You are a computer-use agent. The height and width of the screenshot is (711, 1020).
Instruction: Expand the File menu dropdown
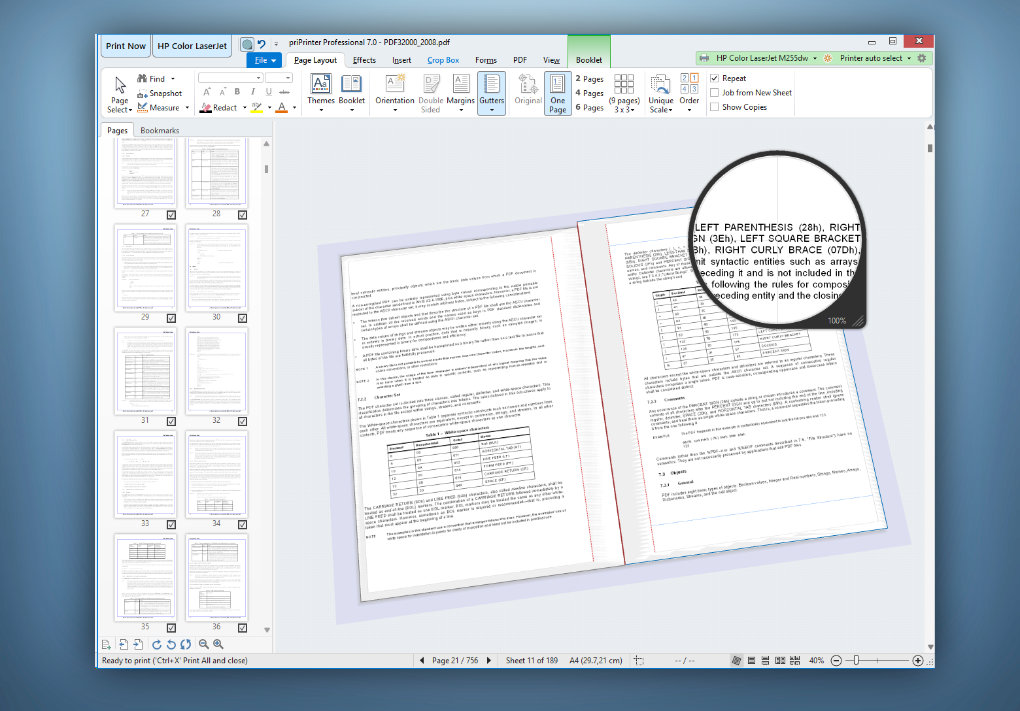pyautogui.click(x=265, y=60)
